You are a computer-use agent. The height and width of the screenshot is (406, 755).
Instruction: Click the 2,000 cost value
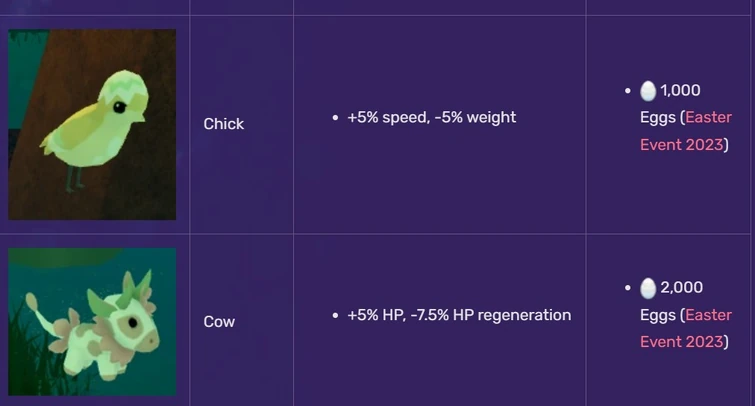[x=681, y=288]
